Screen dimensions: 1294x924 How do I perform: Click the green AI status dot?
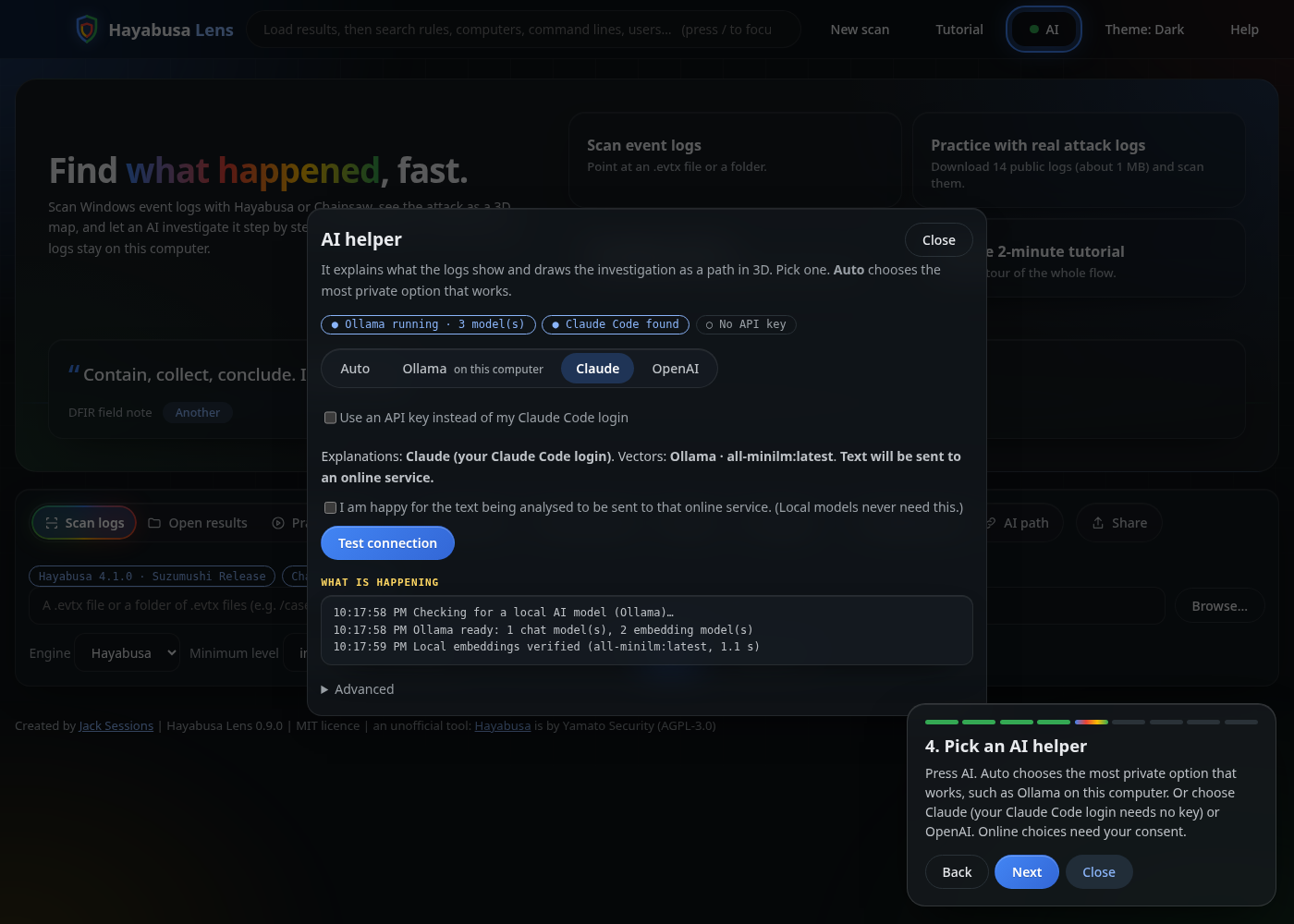coord(1034,30)
